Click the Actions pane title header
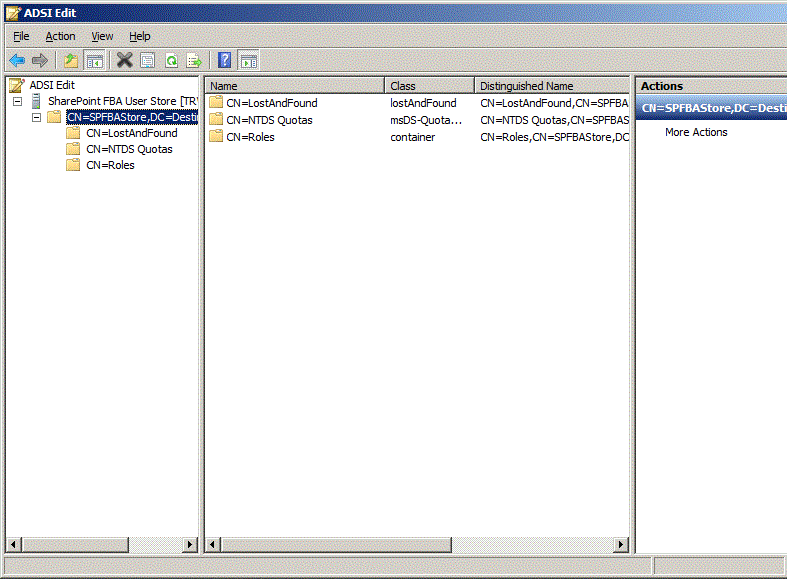The width and height of the screenshot is (787, 579). coord(711,86)
